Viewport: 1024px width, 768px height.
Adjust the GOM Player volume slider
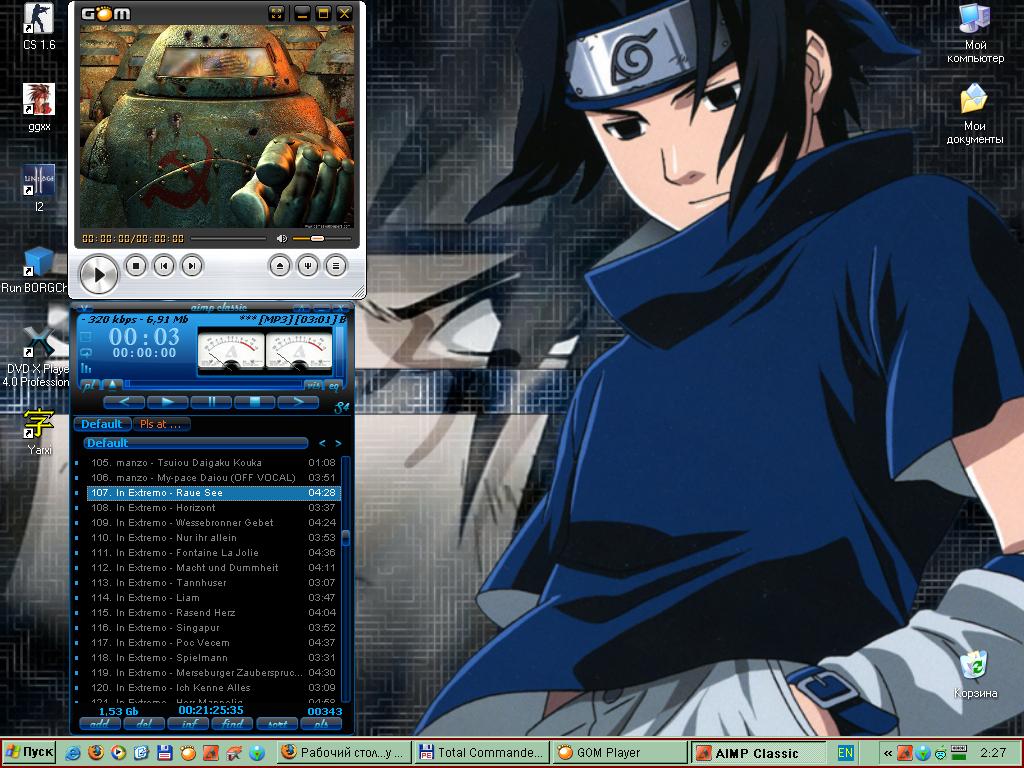pyautogui.click(x=321, y=238)
